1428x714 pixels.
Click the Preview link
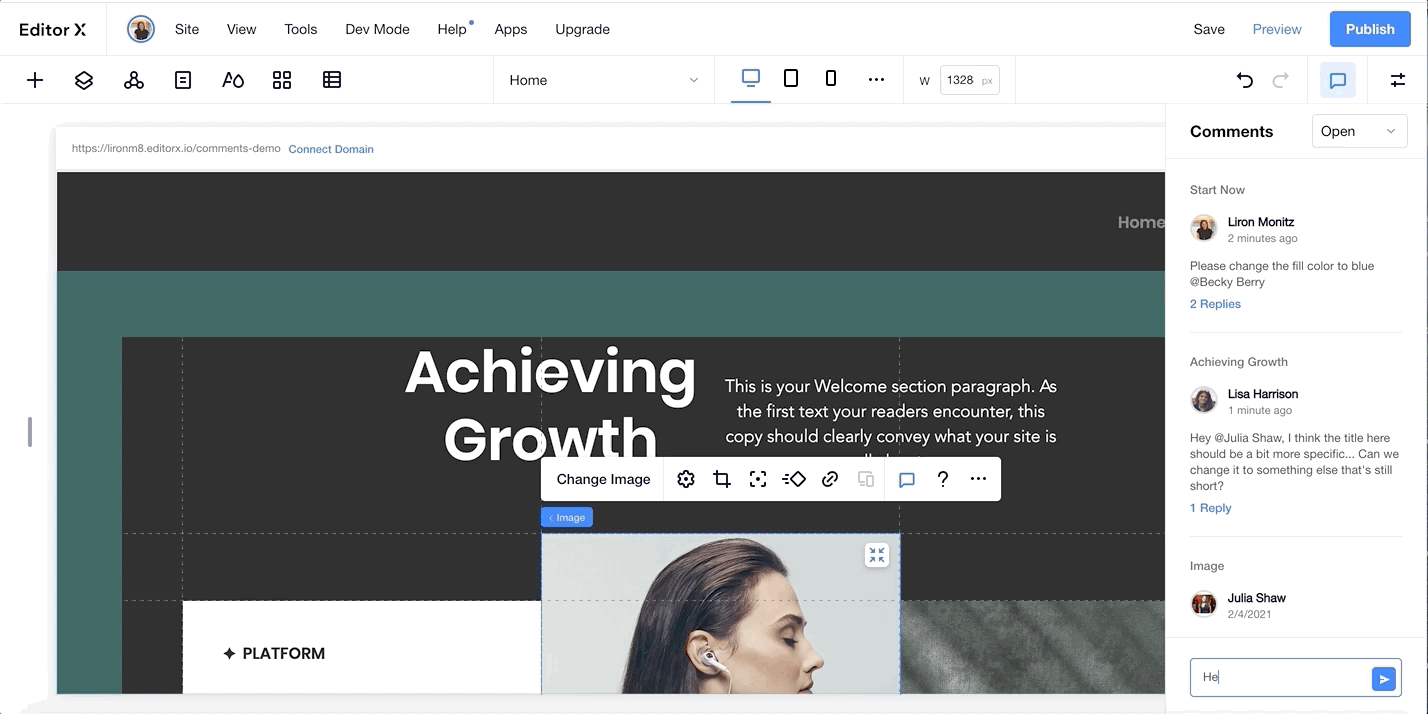(x=1277, y=29)
